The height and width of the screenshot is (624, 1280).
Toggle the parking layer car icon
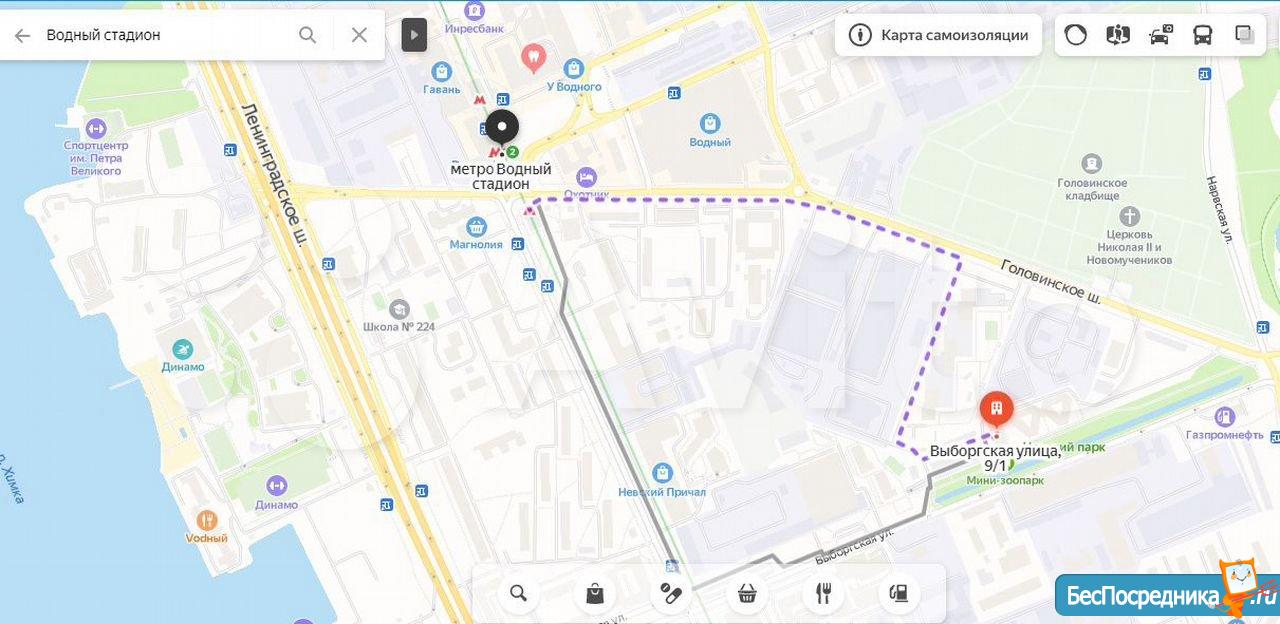tap(1160, 35)
